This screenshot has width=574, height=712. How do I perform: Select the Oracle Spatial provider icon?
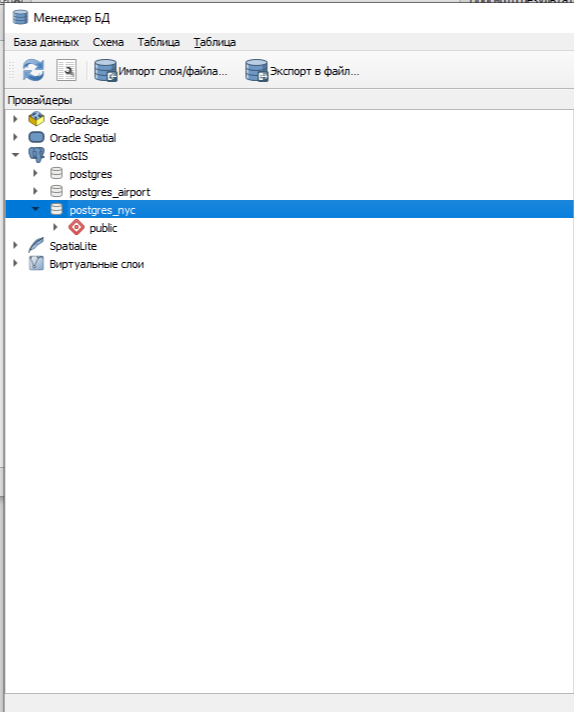pos(36,137)
